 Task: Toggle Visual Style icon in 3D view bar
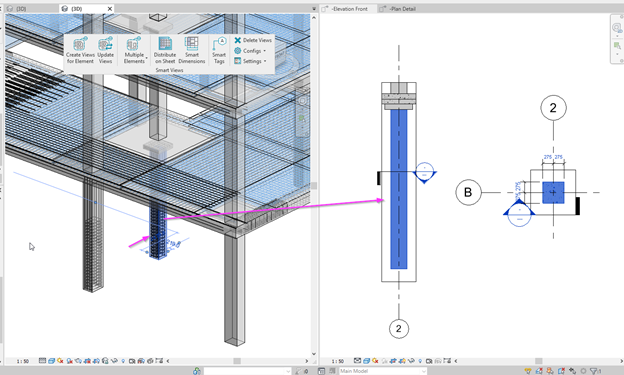(51, 361)
